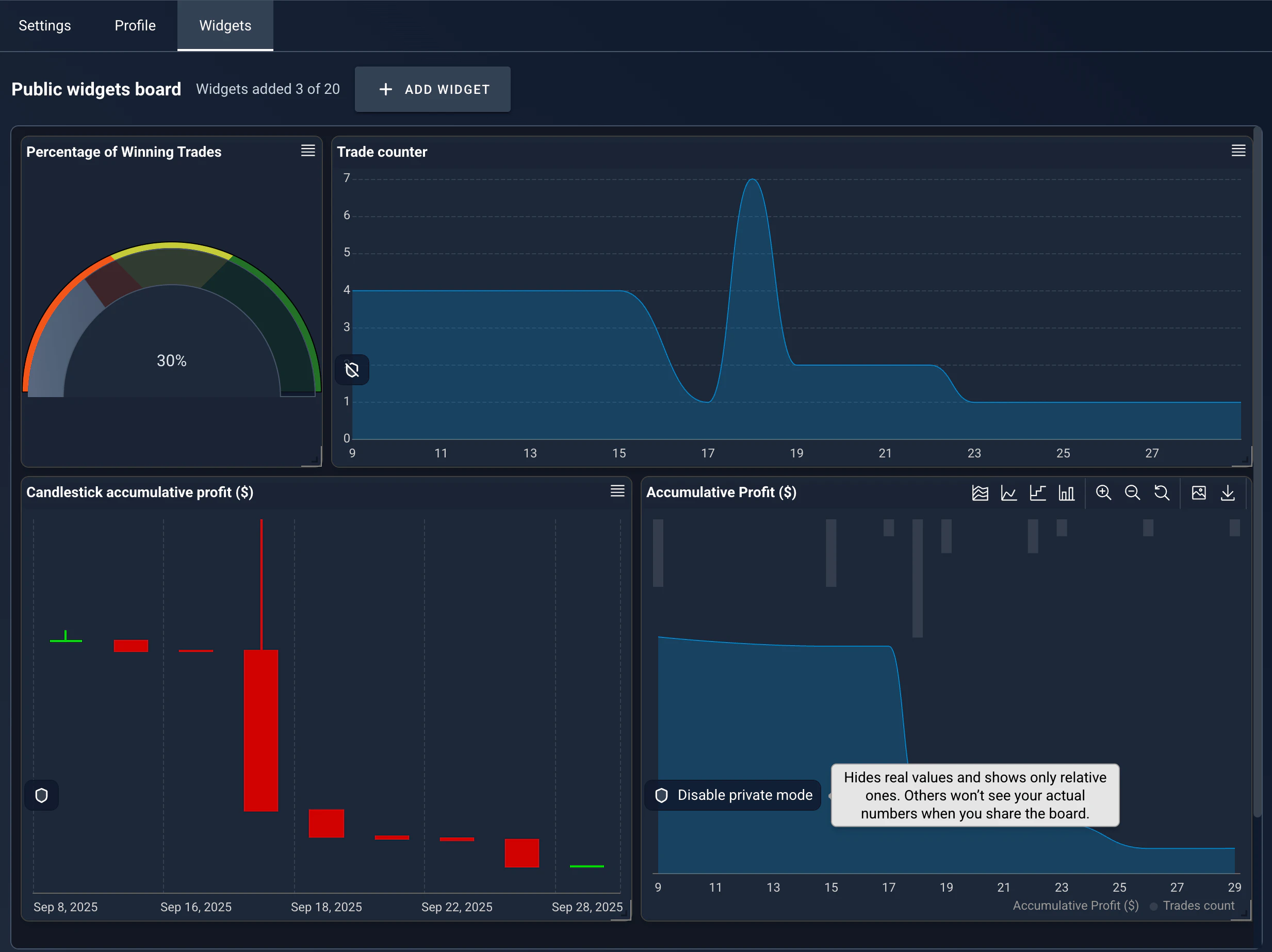Click 'Sep 28, 2025' axis label
The image size is (1272, 952).
[x=587, y=907]
